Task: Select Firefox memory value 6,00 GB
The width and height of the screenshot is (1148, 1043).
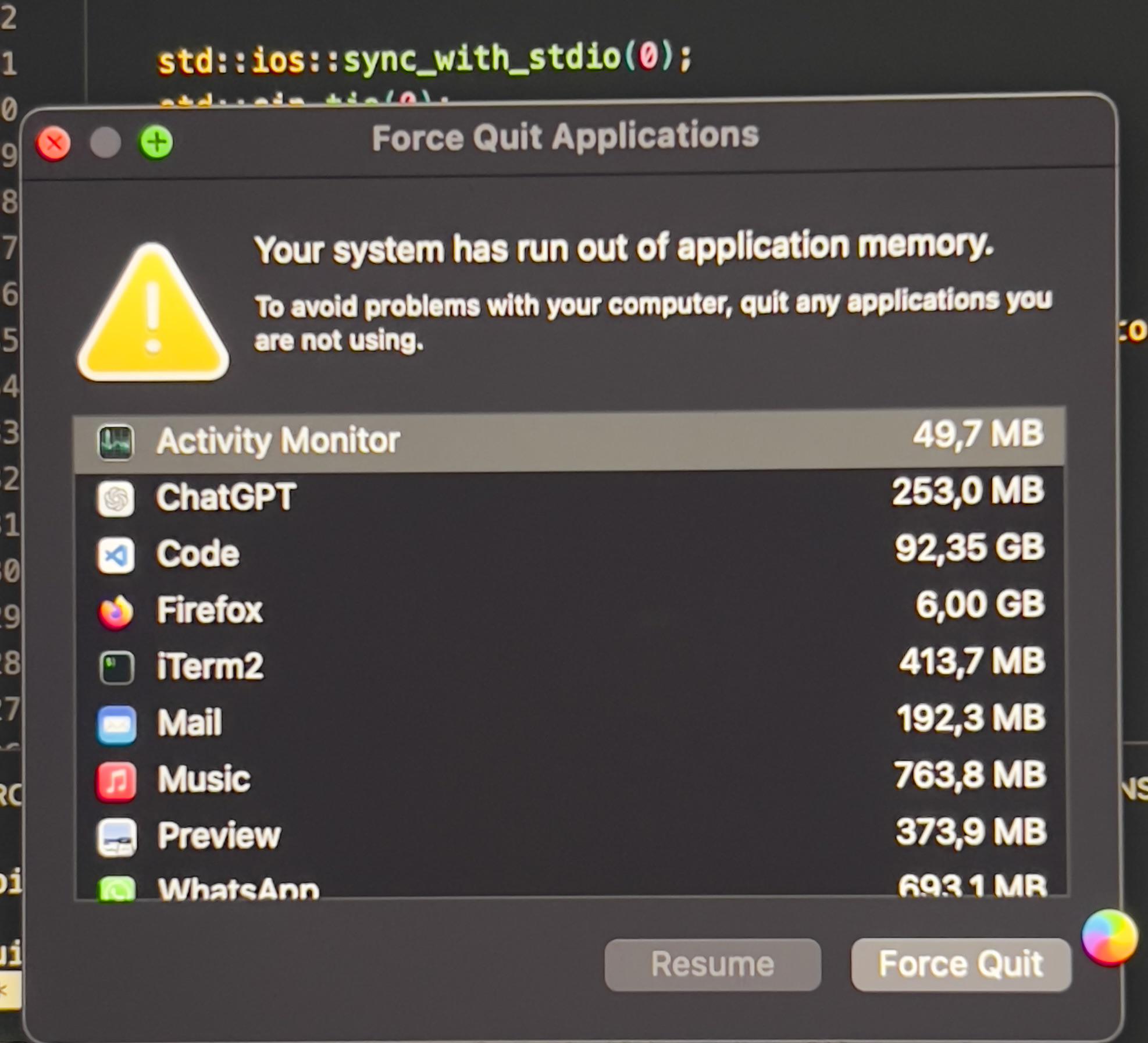Action: 979,605
